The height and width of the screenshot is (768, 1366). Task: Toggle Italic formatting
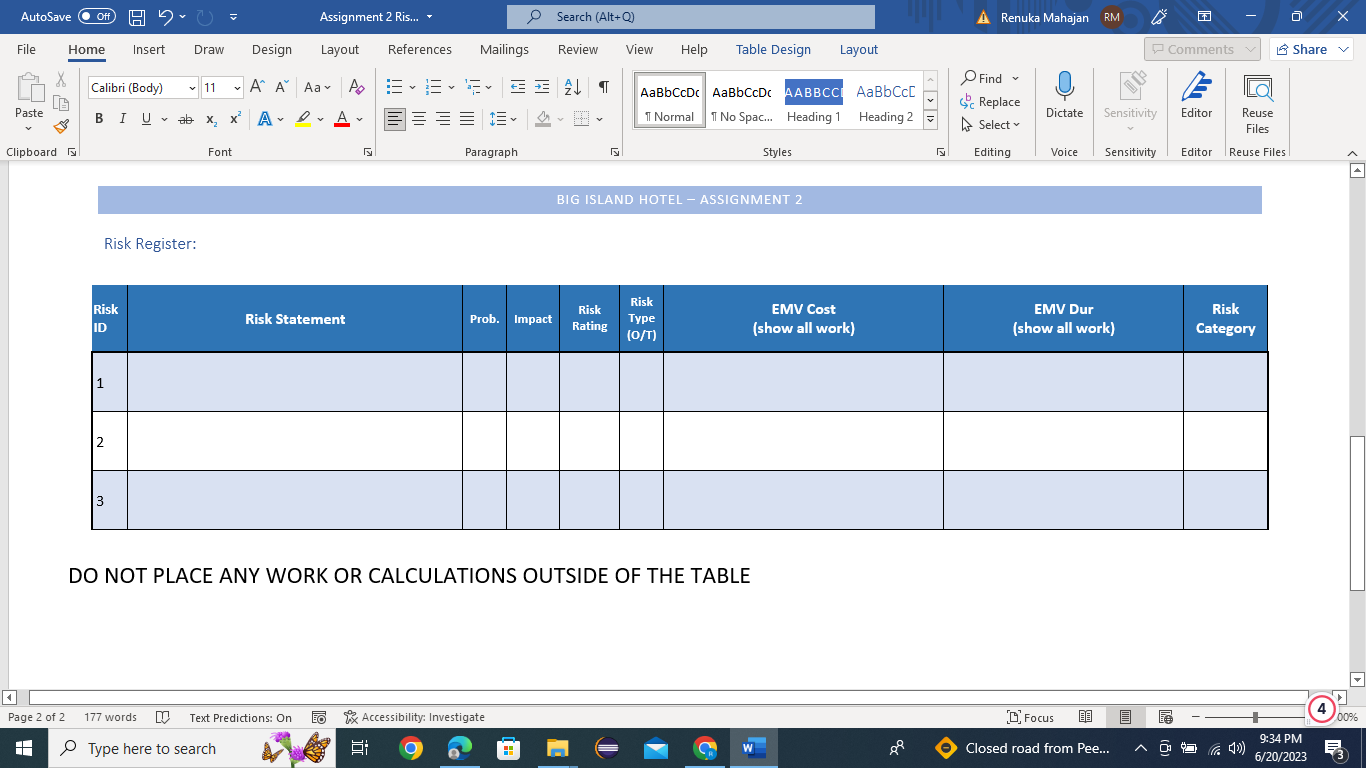(123, 119)
